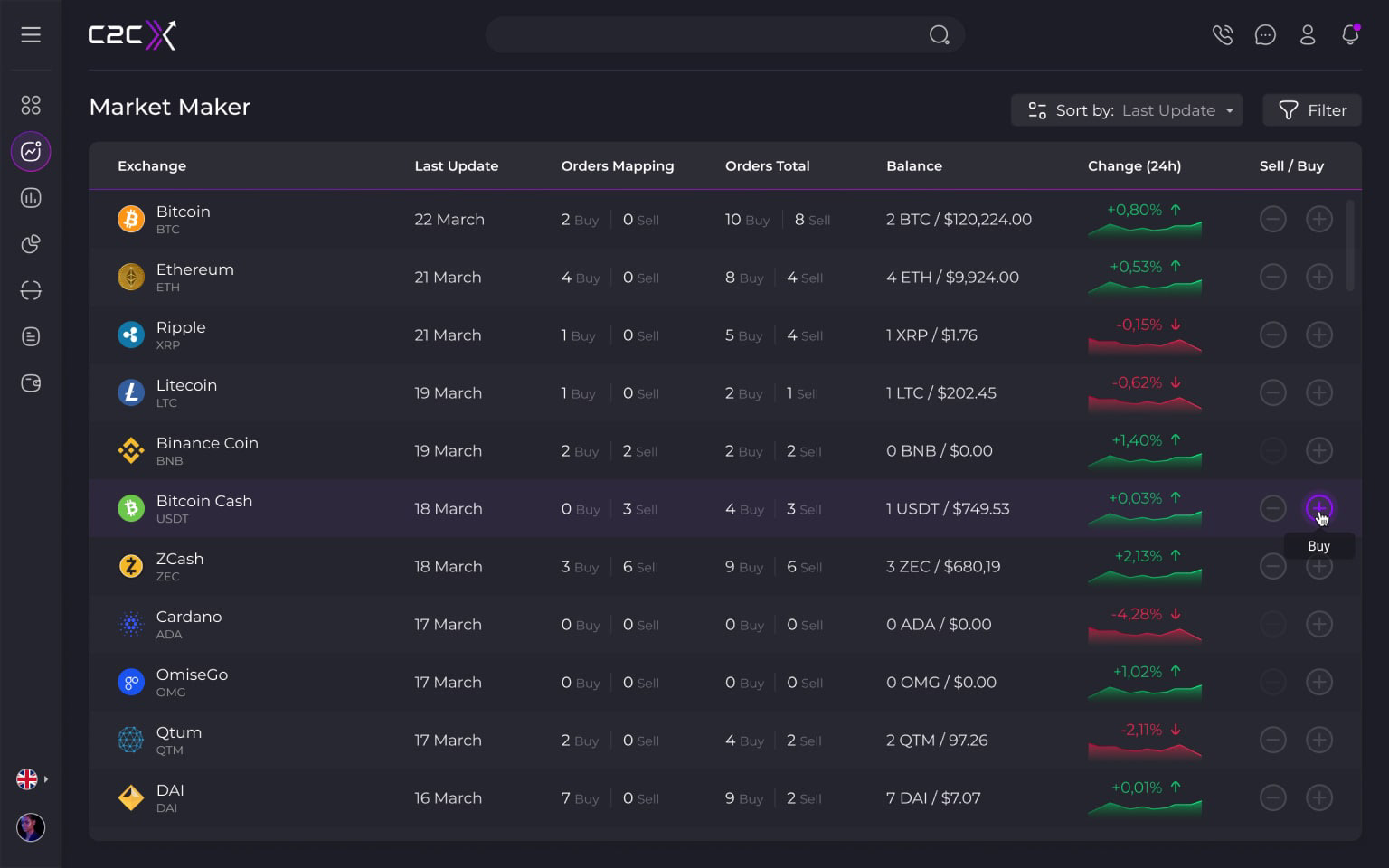1389x868 pixels.
Task: Click the Last Update column header
Action: [x=456, y=166]
